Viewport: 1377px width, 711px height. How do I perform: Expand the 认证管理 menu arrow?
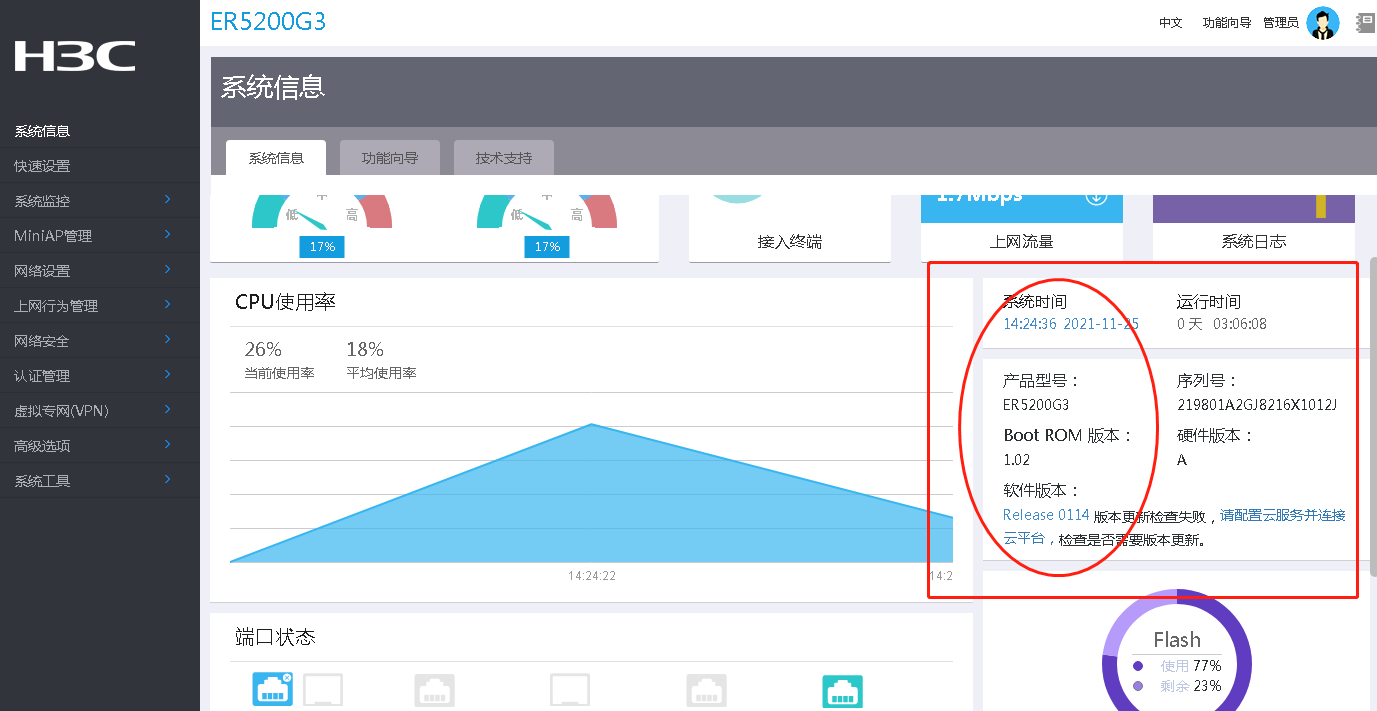point(167,375)
